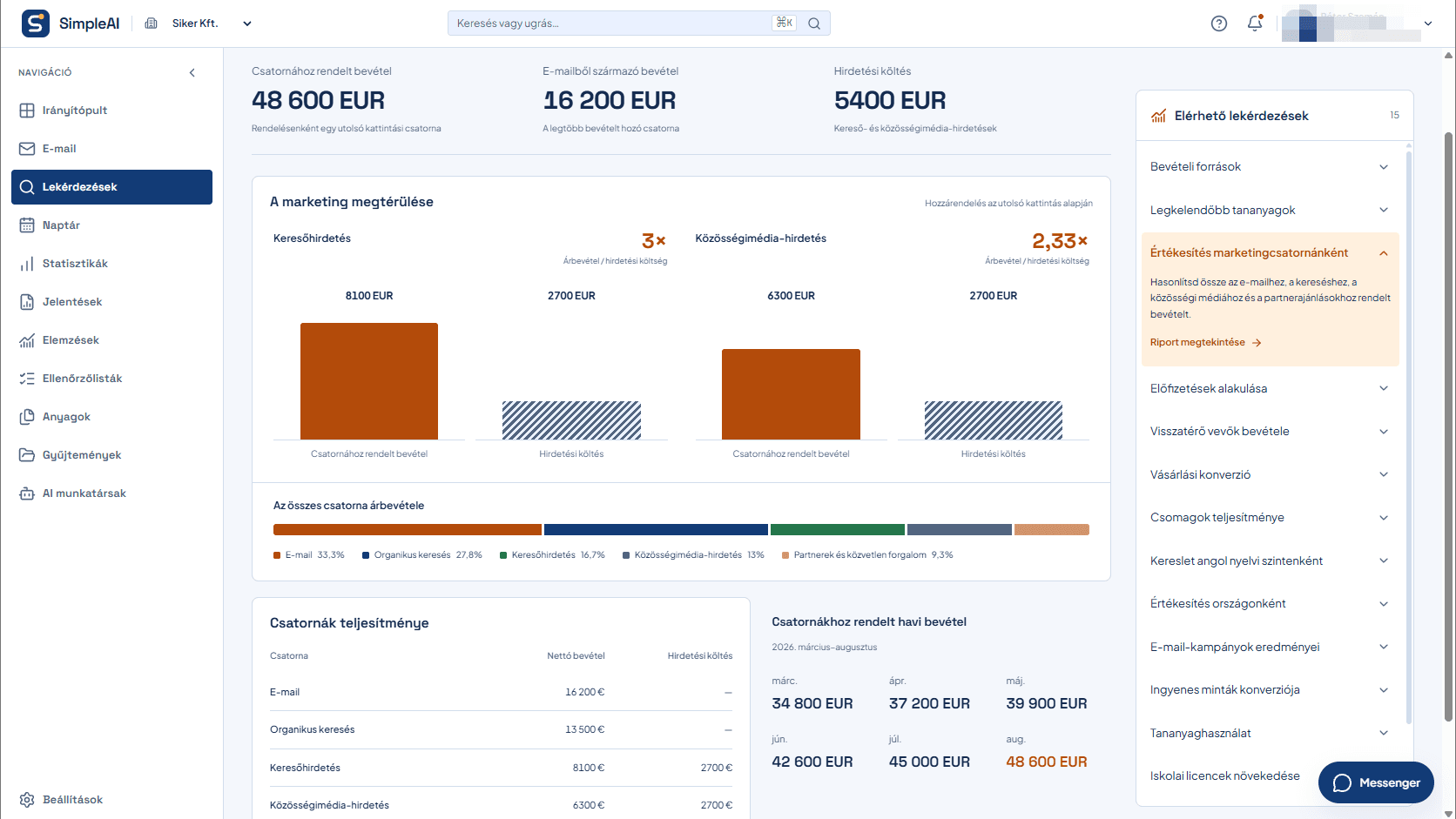
Task: Click the Gyűjtemények folder icon
Action: tap(27, 455)
